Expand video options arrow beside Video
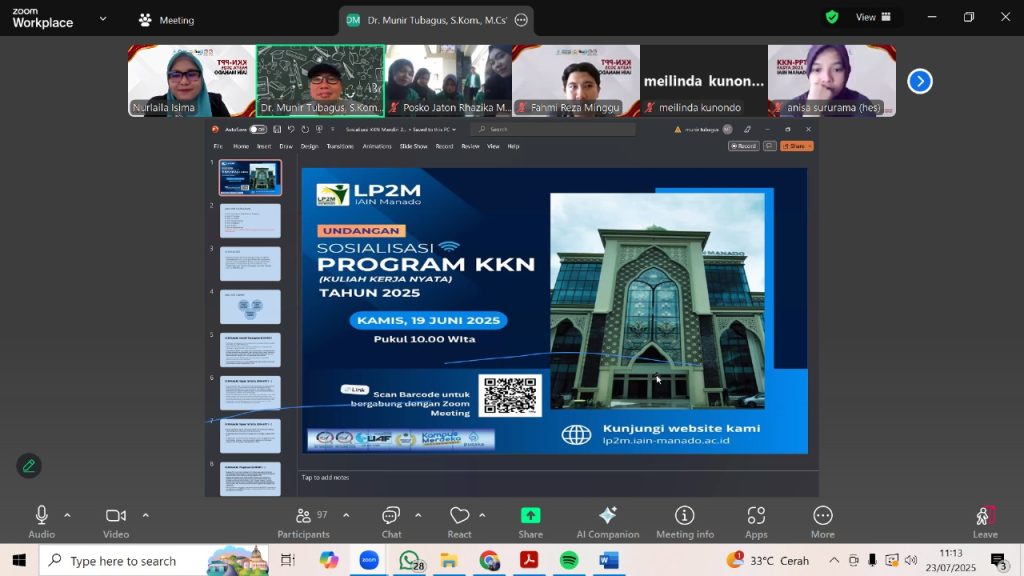Image resolution: width=1024 pixels, height=576 pixels. point(145,515)
